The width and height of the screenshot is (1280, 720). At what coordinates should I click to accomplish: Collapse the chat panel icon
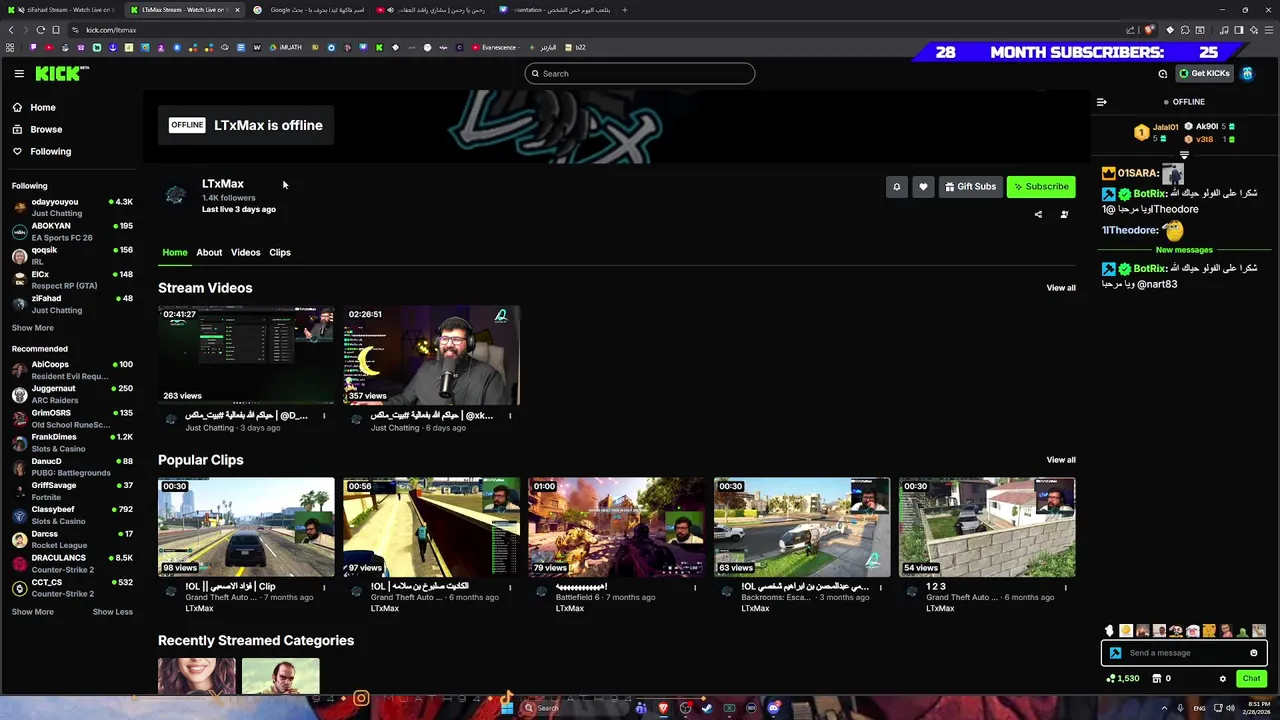[x=1101, y=102]
